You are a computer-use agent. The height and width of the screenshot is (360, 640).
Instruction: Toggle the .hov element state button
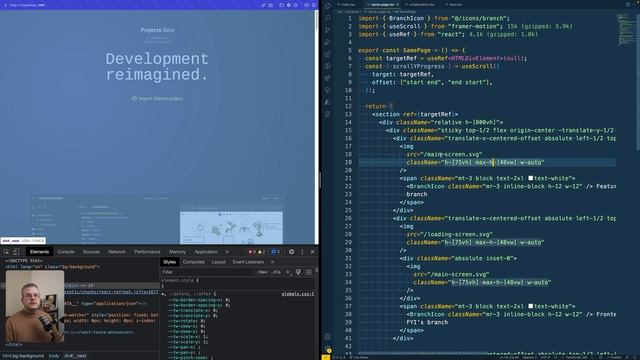pos(262,272)
